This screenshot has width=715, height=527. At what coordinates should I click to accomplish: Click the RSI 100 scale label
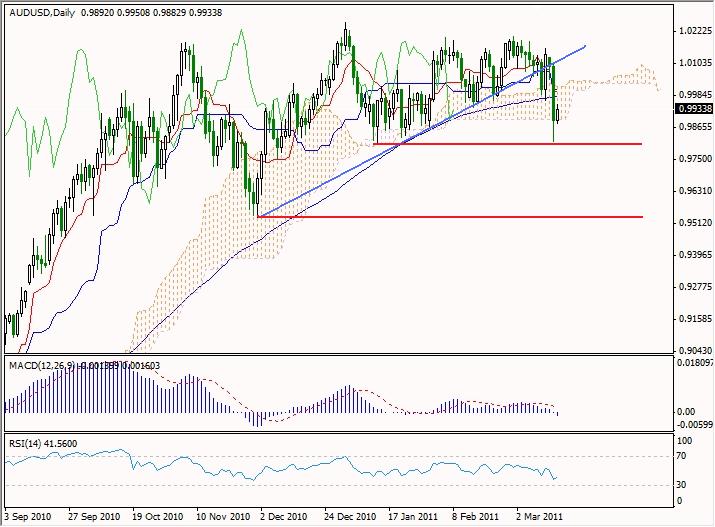(x=684, y=441)
